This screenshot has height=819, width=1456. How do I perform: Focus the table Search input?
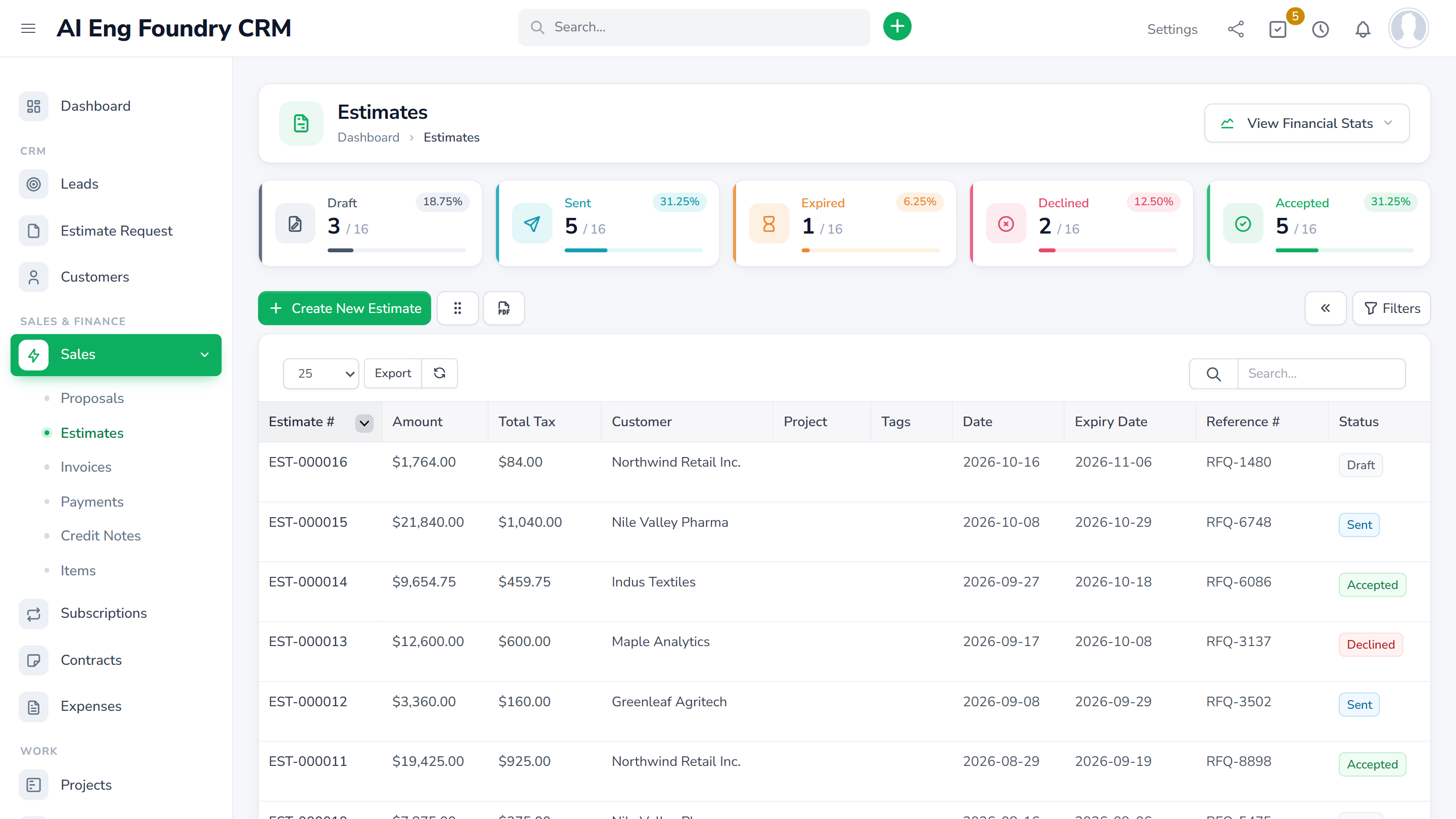point(1321,374)
